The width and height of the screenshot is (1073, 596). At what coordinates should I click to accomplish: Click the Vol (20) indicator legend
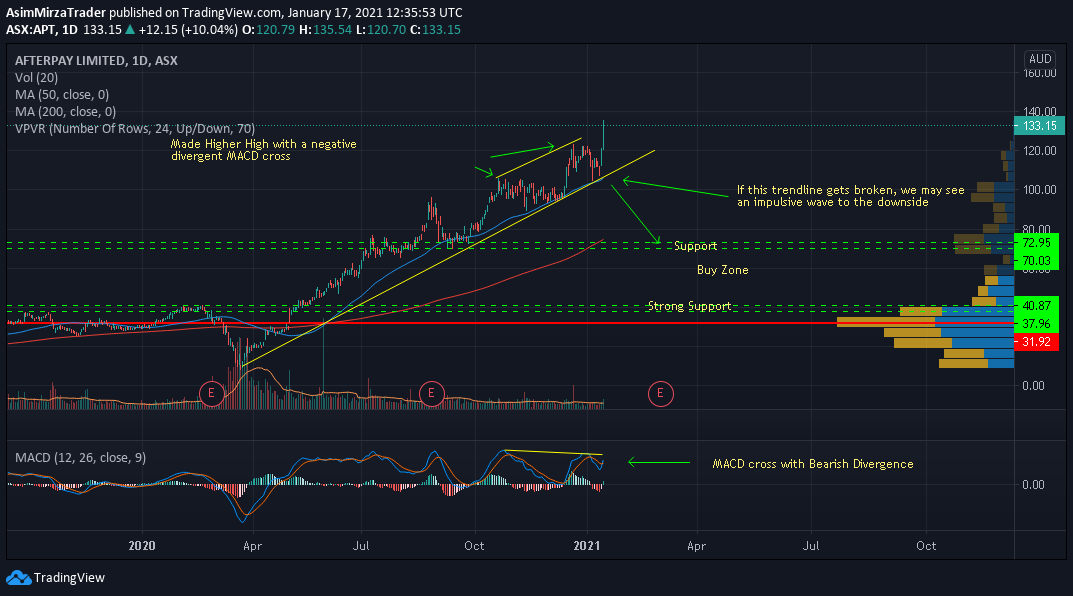coord(36,78)
